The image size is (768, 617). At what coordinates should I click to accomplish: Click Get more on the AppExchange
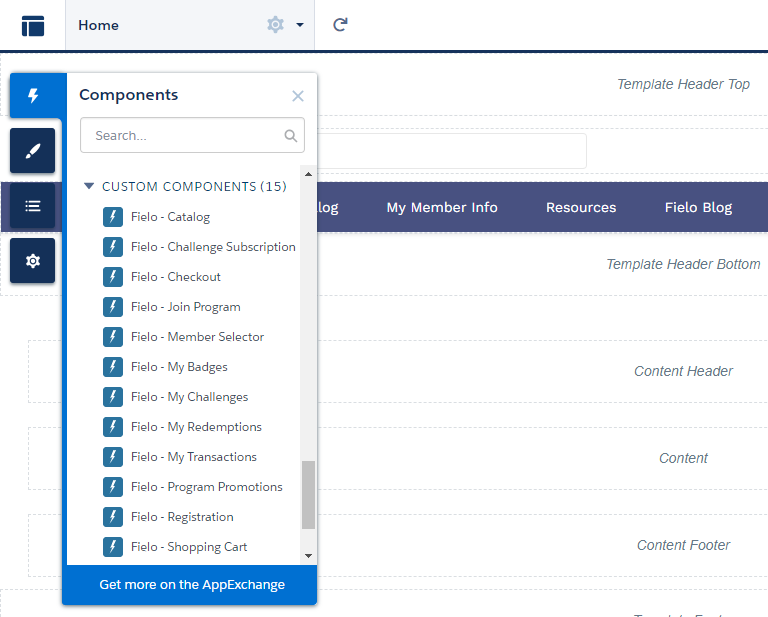pyautogui.click(x=190, y=585)
